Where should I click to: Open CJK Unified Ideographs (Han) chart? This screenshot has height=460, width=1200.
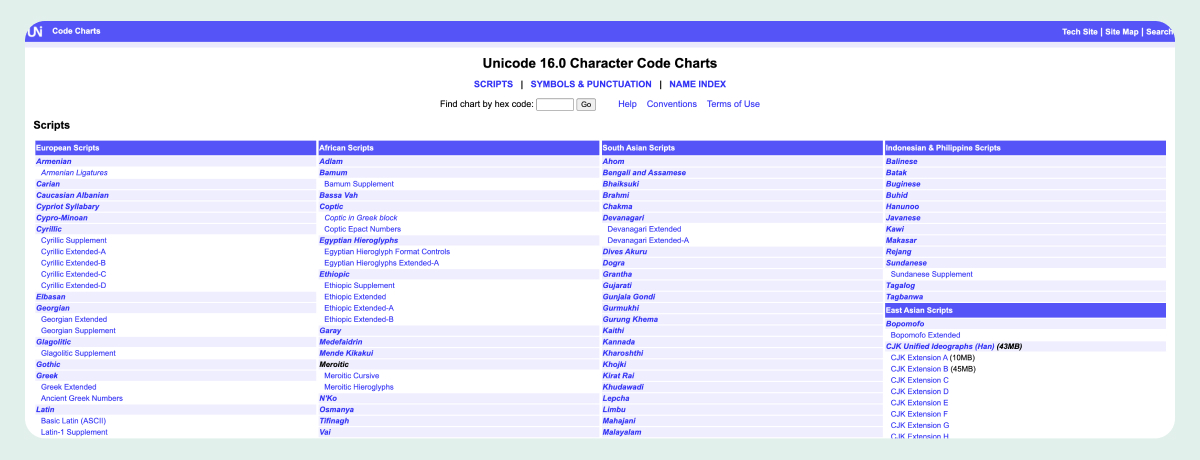point(939,346)
